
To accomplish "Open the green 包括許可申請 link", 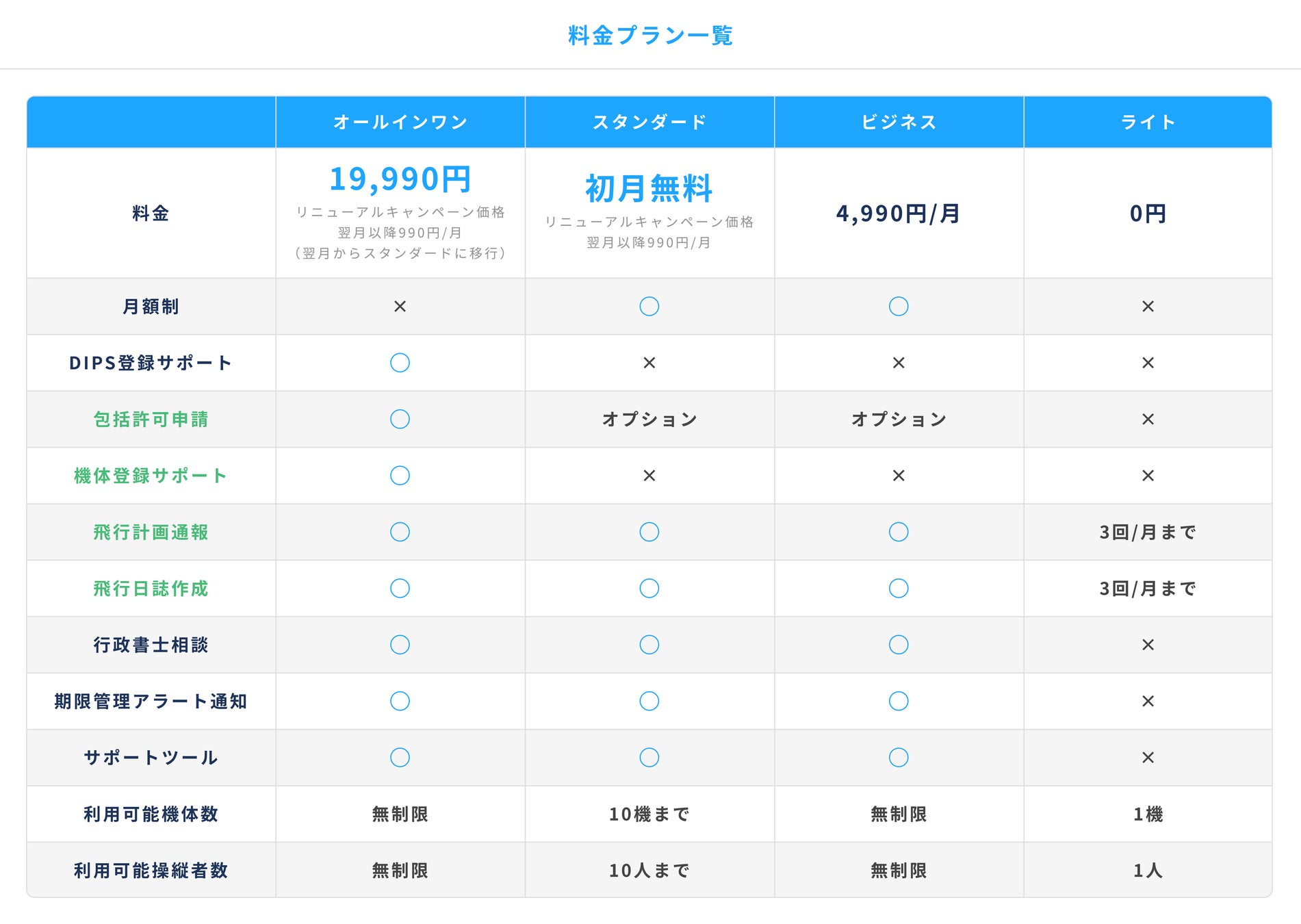I will (151, 419).
